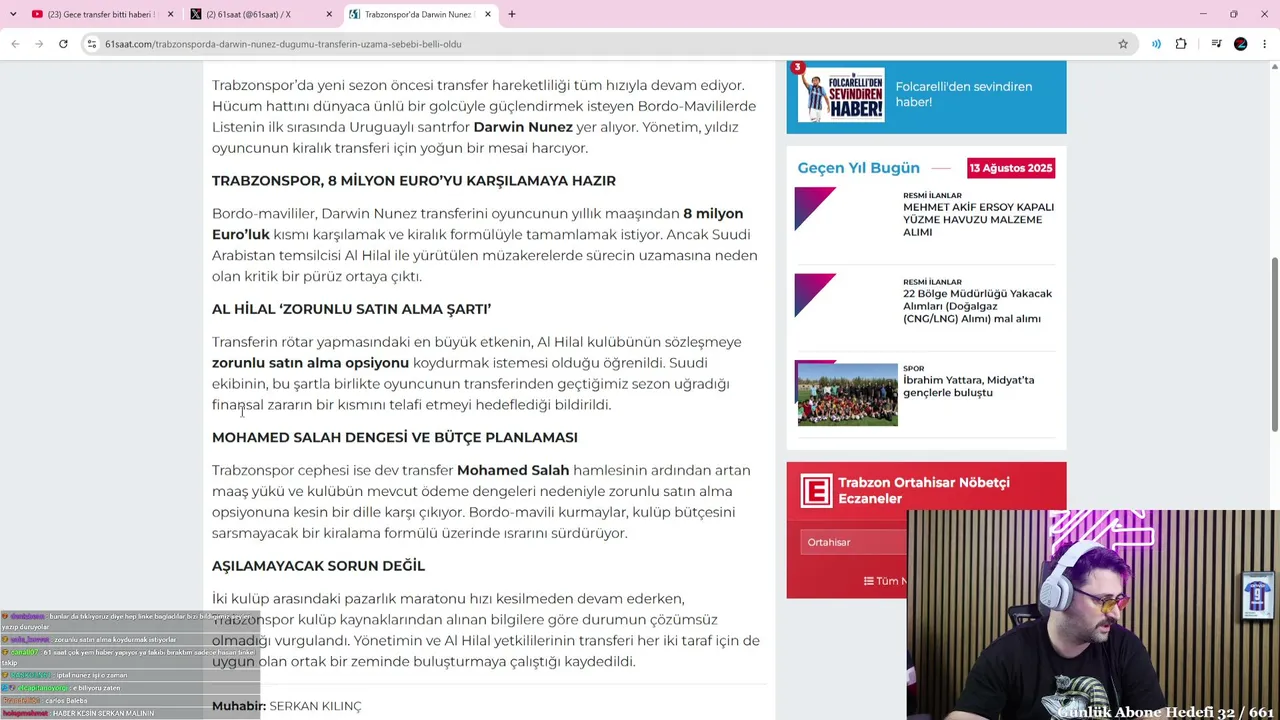Screen dimensions: 1280x720
Task: Click the blue sound-wave extension icon
Action: 1156,44
